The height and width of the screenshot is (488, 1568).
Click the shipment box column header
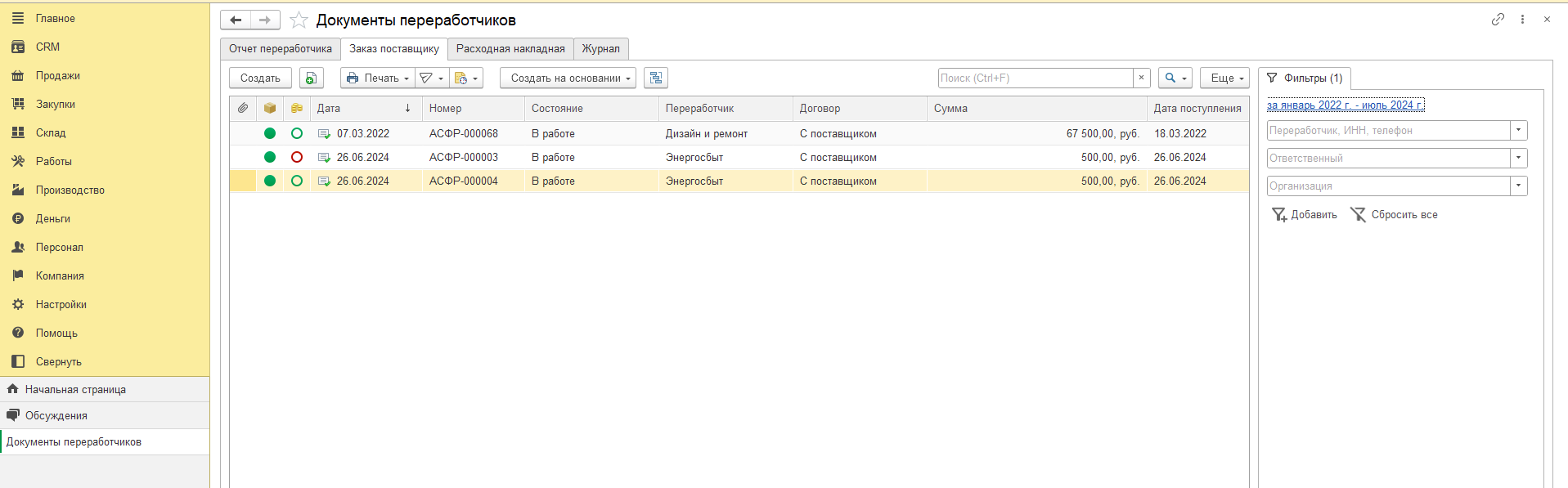click(x=270, y=108)
